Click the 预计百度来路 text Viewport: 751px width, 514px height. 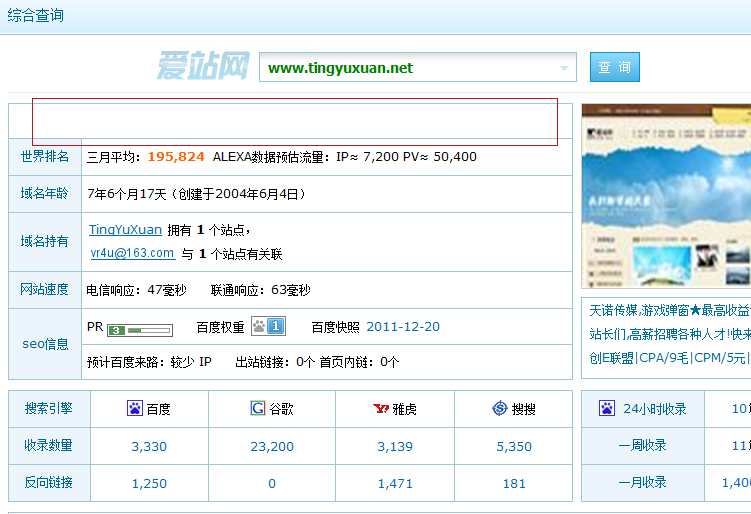[x=149, y=362]
